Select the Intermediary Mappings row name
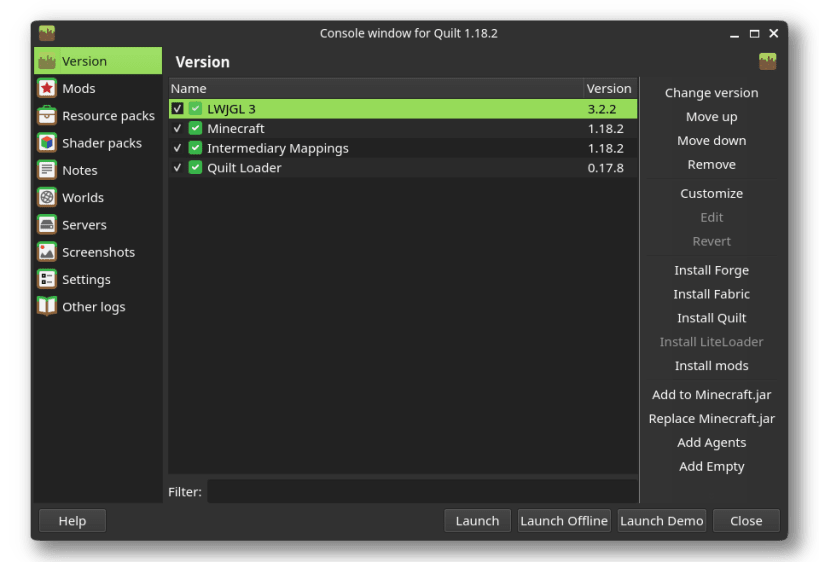This screenshot has width=819, height=562. point(278,148)
